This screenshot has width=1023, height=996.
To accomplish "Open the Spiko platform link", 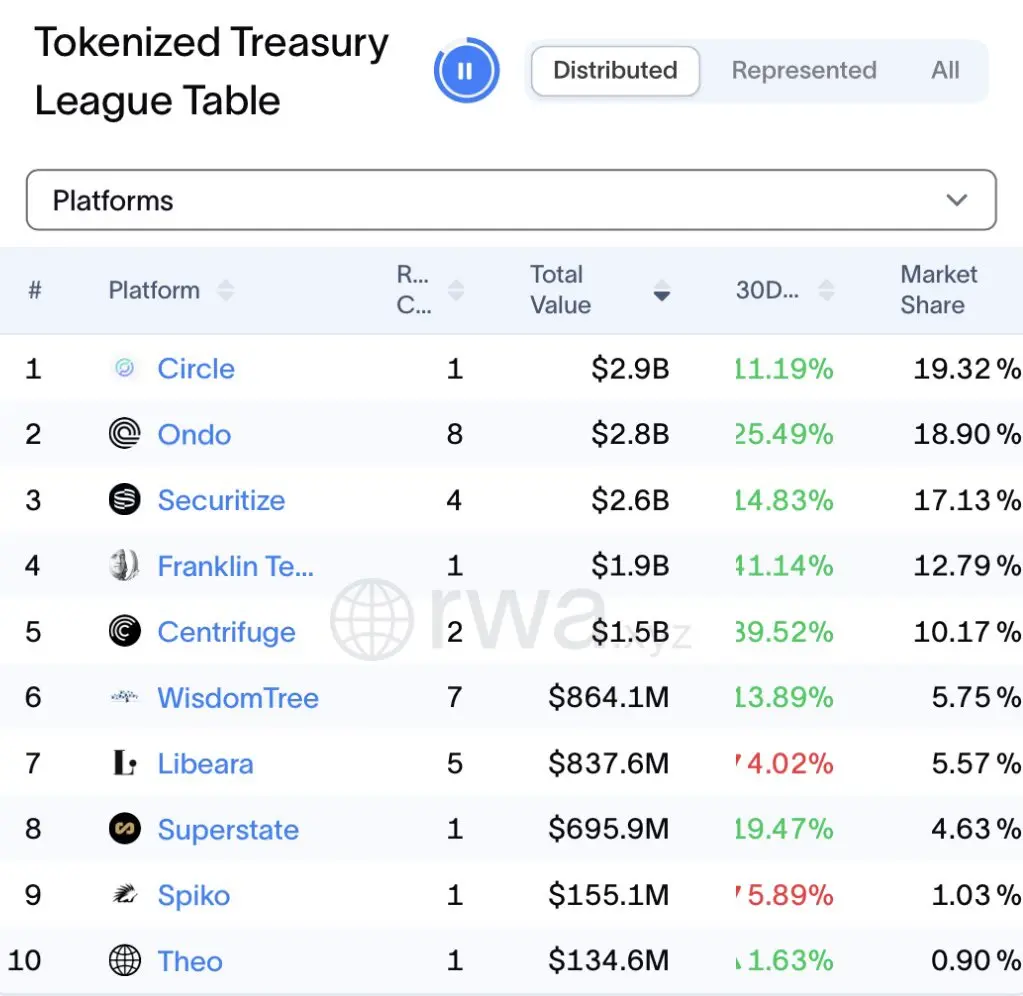I will tap(194, 895).
